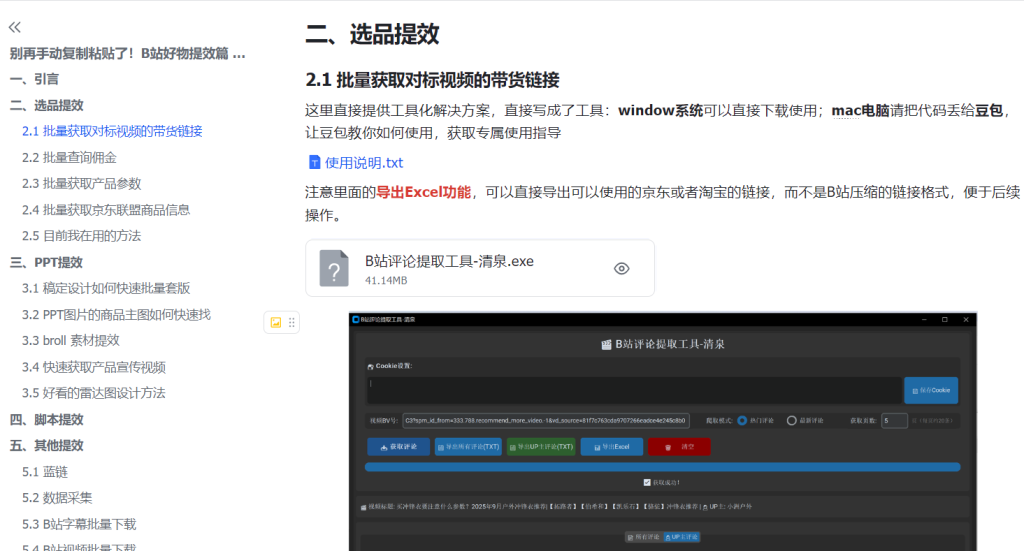Open the B站评论提取工具-清泉.exe attachment card

(x=480, y=268)
